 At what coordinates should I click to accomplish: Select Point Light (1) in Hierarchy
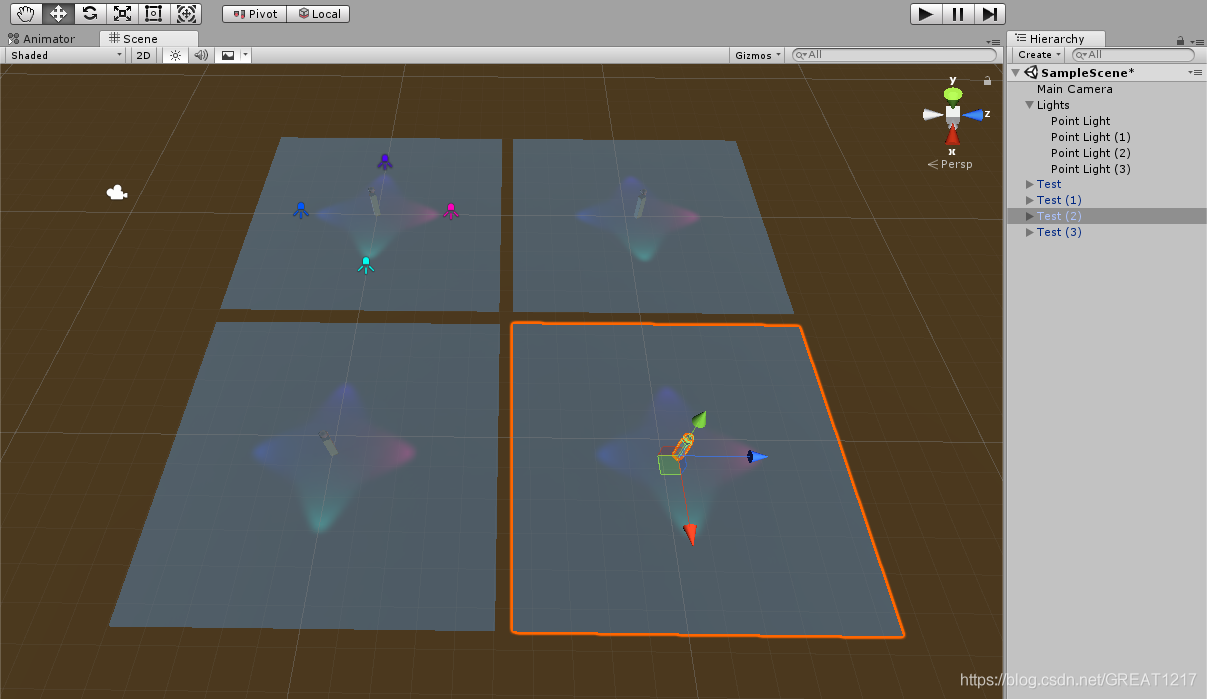pyautogui.click(x=1090, y=137)
